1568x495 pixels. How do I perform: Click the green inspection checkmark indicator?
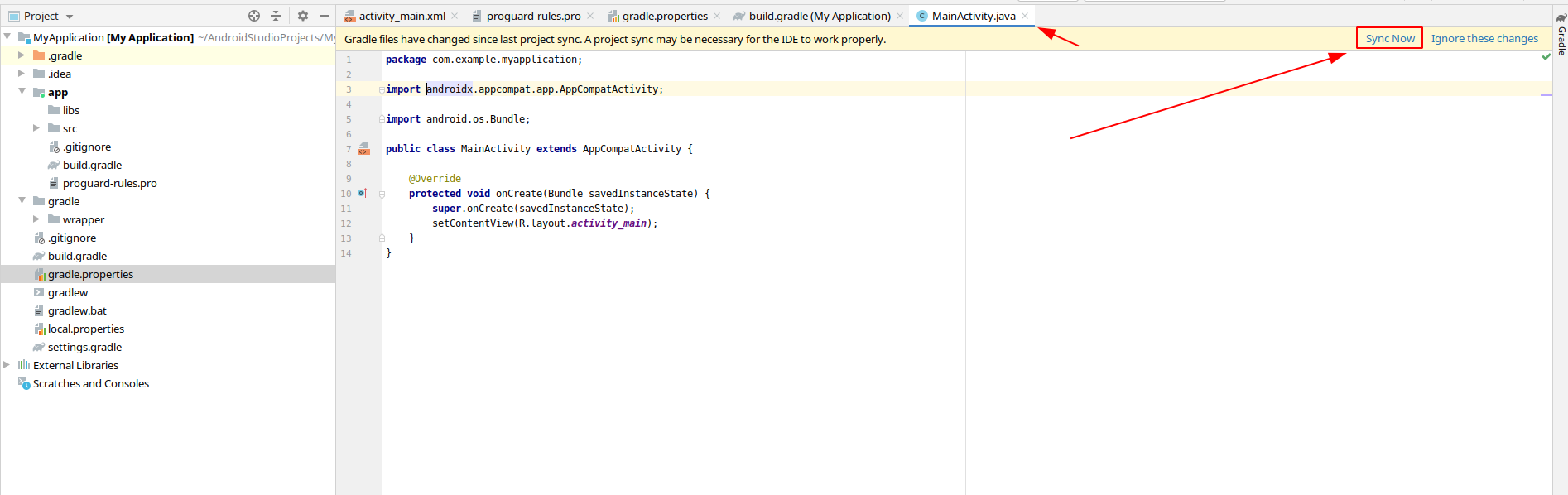(x=1546, y=57)
